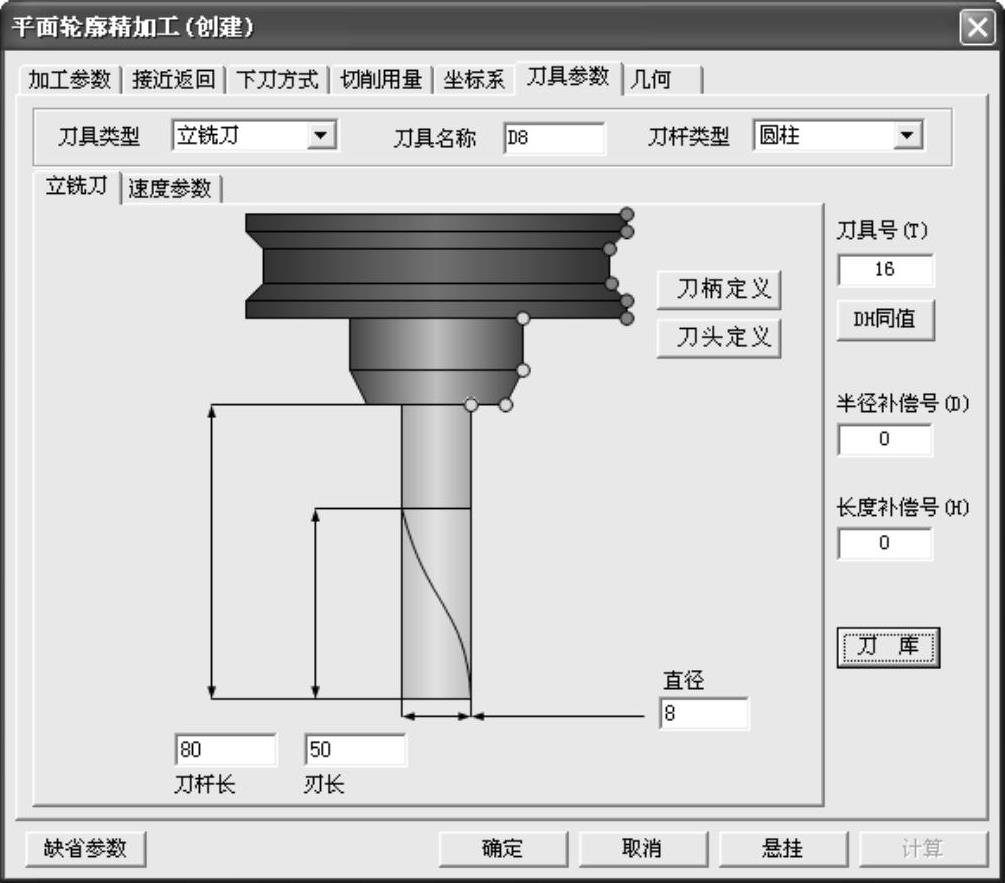Click the 刀柄定义 button
The width and height of the screenshot is (1005, 883).
tap(719, 290)
